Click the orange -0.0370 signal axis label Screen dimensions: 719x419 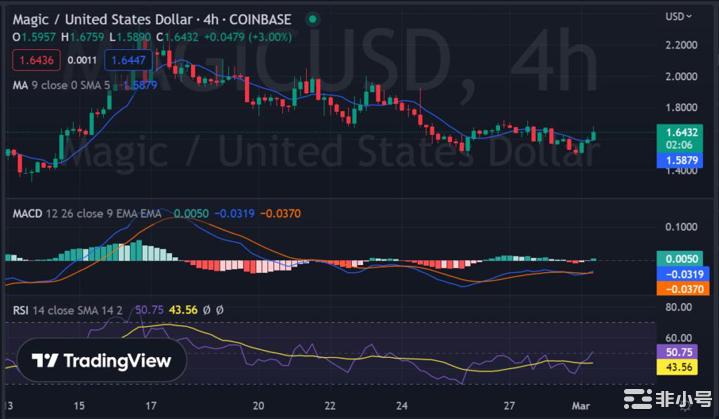[x=683, y=289]
